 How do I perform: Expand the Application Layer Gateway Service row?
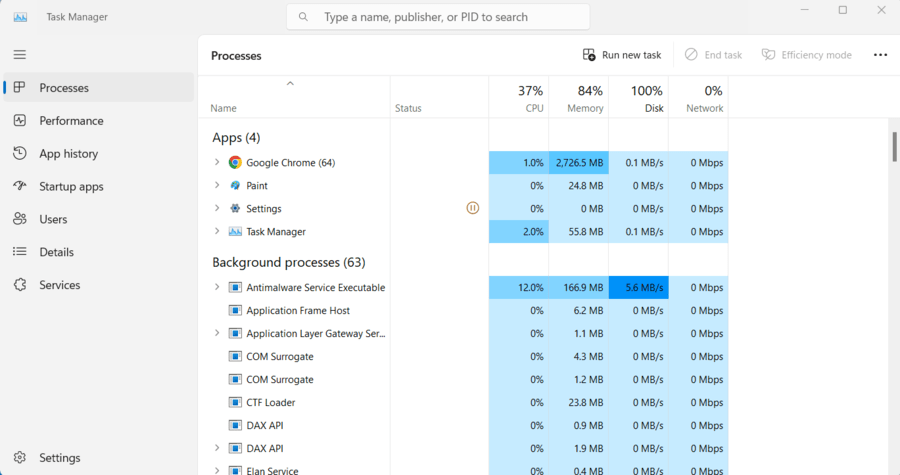tap(217, 334)
